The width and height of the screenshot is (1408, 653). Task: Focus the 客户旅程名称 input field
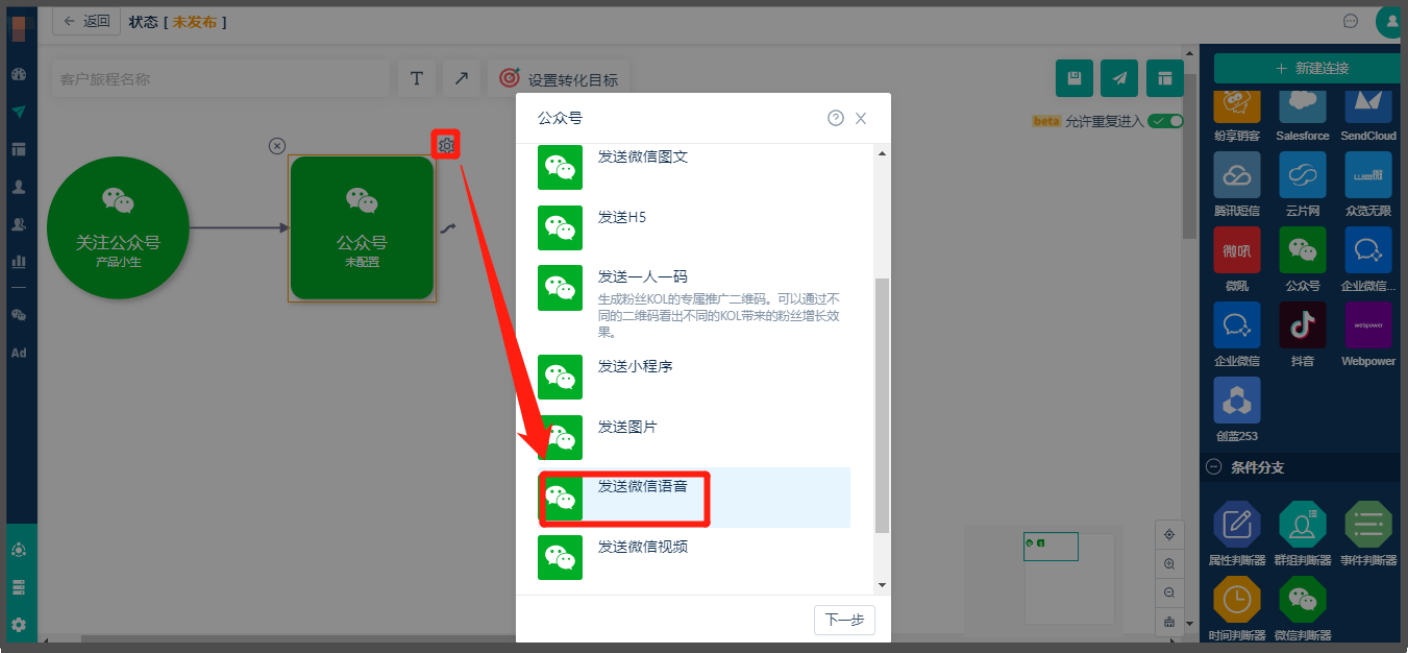[220, 79]
